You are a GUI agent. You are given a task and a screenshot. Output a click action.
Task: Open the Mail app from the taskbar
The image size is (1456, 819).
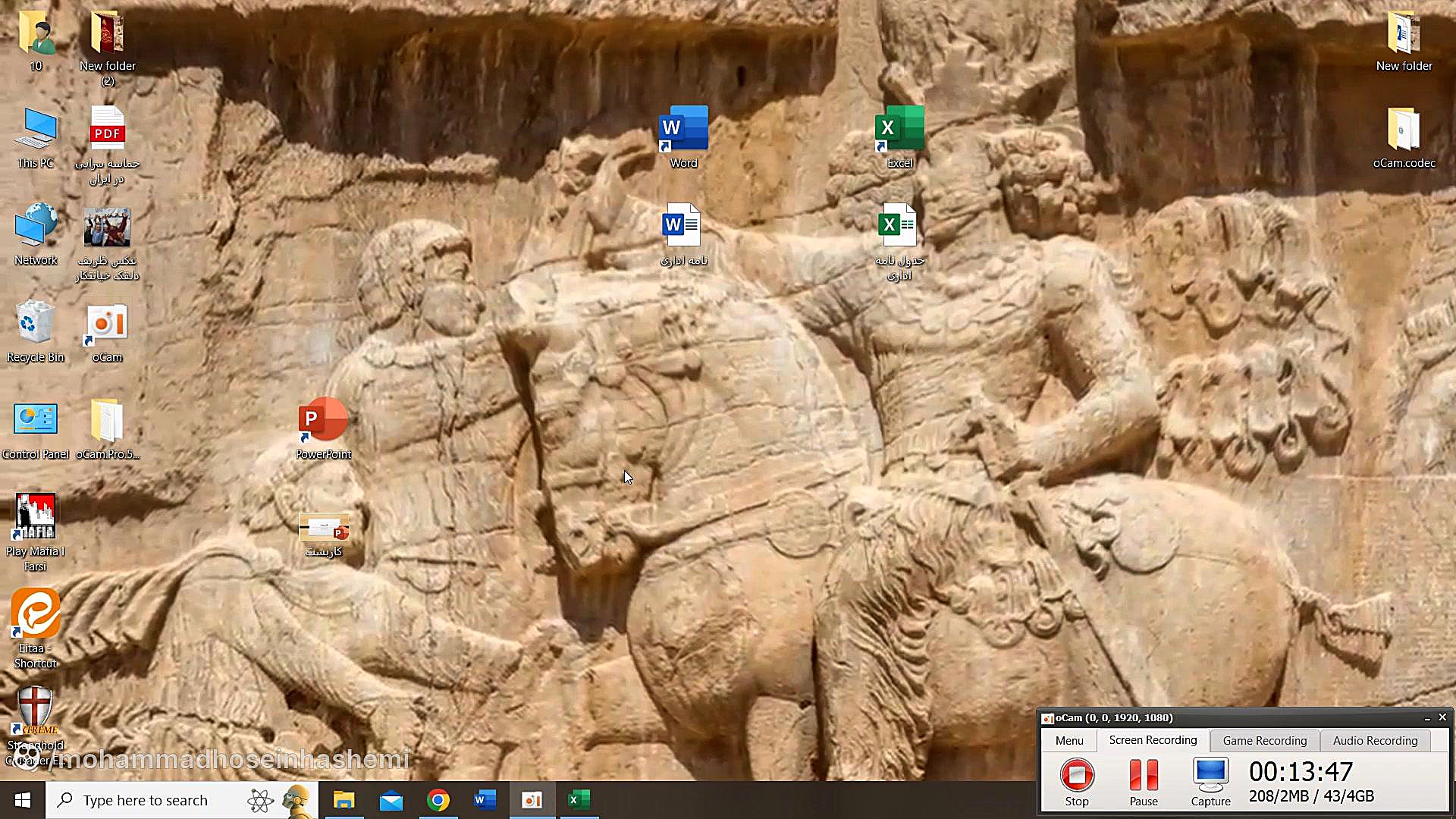click(x=391, y=800)
